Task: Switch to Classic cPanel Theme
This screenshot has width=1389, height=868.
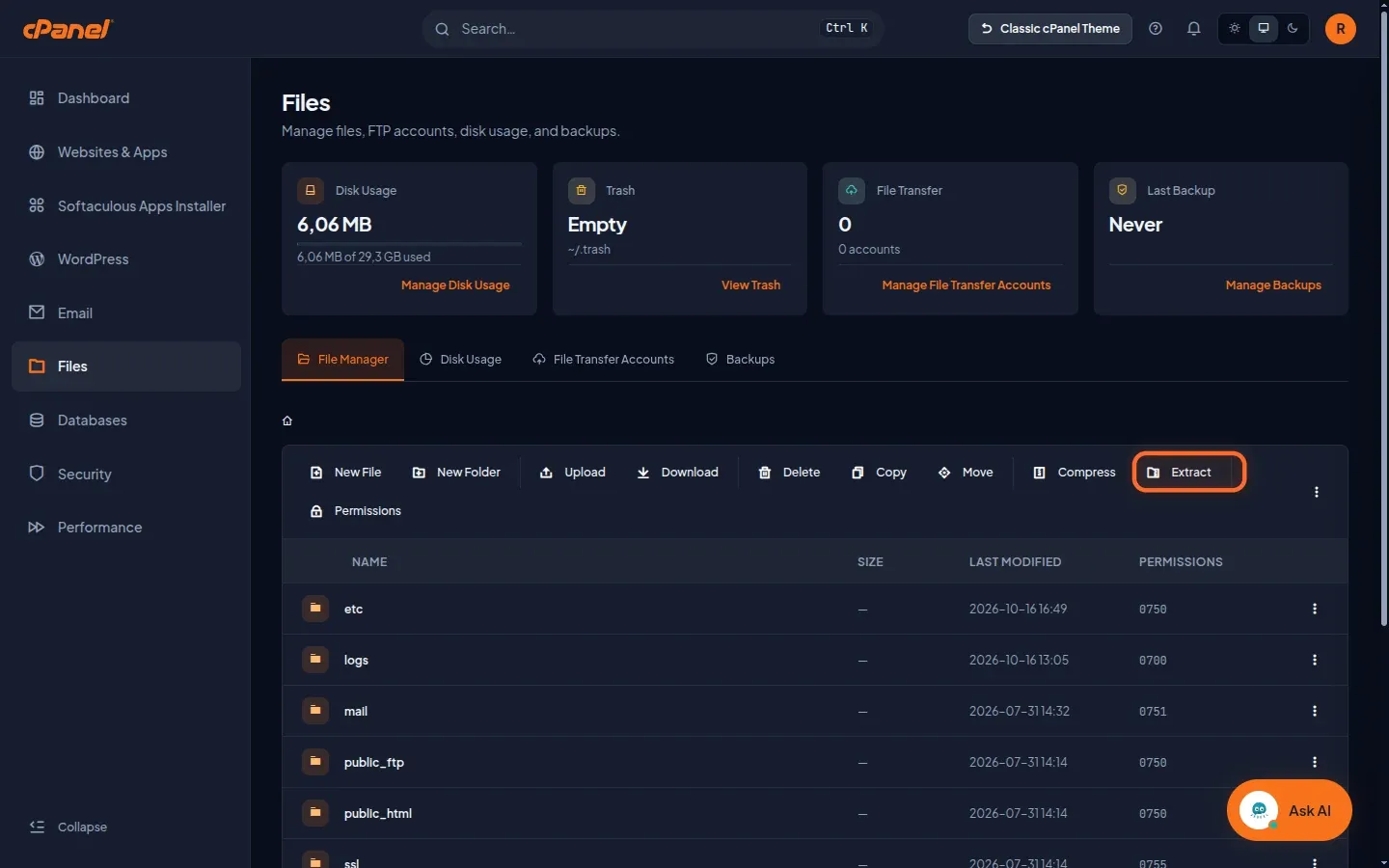Action: tap(1049, 29)
